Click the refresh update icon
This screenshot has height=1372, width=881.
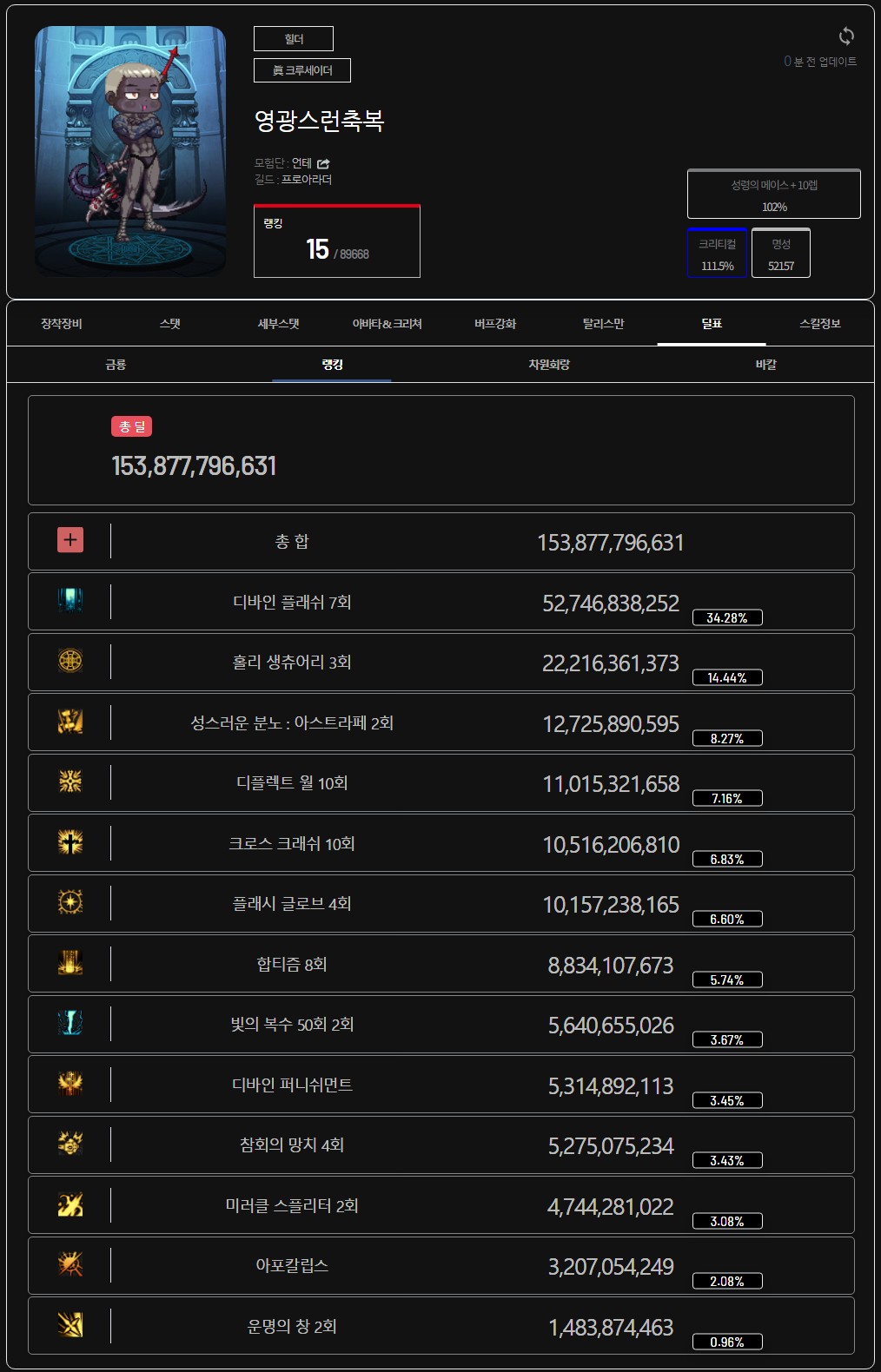pyautogui.click(x=846, y=36)
